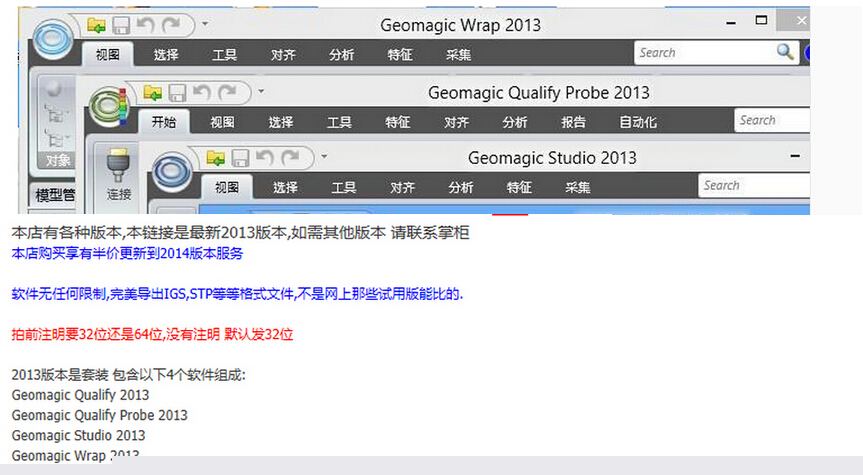This screenshot has width=863, height=475.
Task: Select 分析 tab in Geomagic Wrap
Action: point(341,54)
